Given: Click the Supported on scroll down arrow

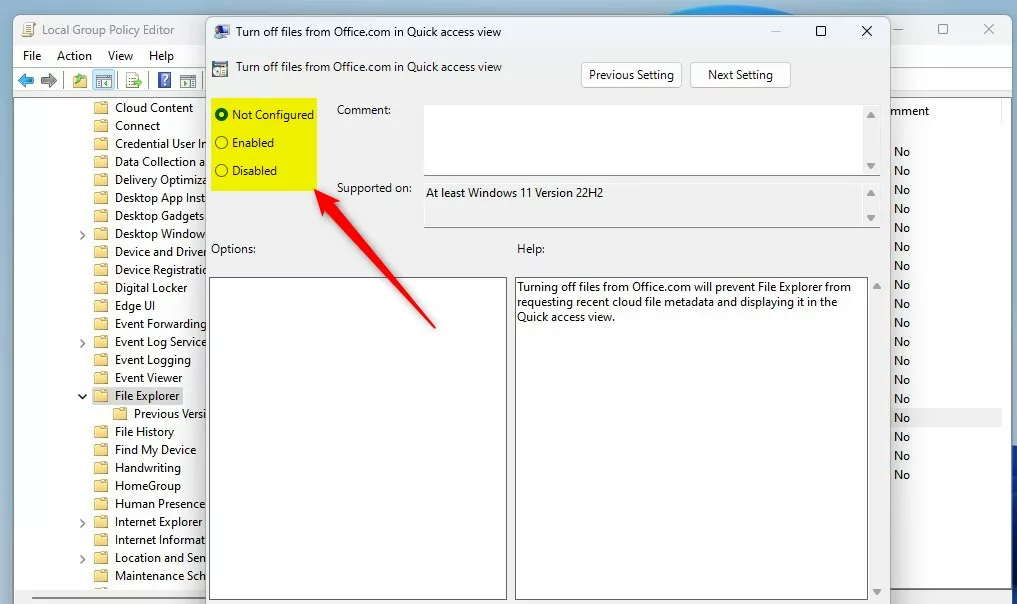Looking at the screenshot, I should click(x=871, y=218).
